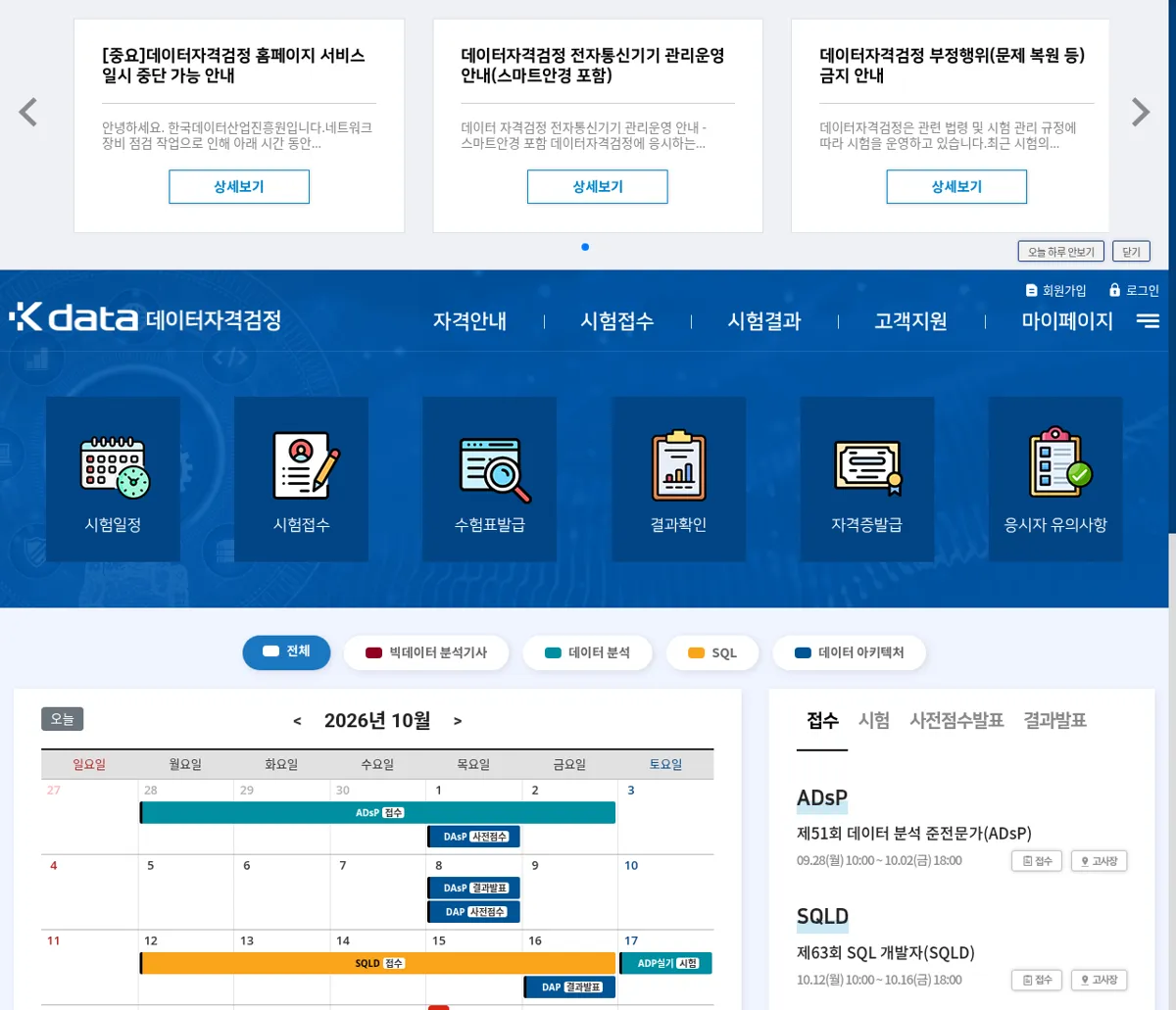Open the 결과확인 clipboard icon tile
Image resolution: width=1176 pixels, height=1010 pixels.
678,479
